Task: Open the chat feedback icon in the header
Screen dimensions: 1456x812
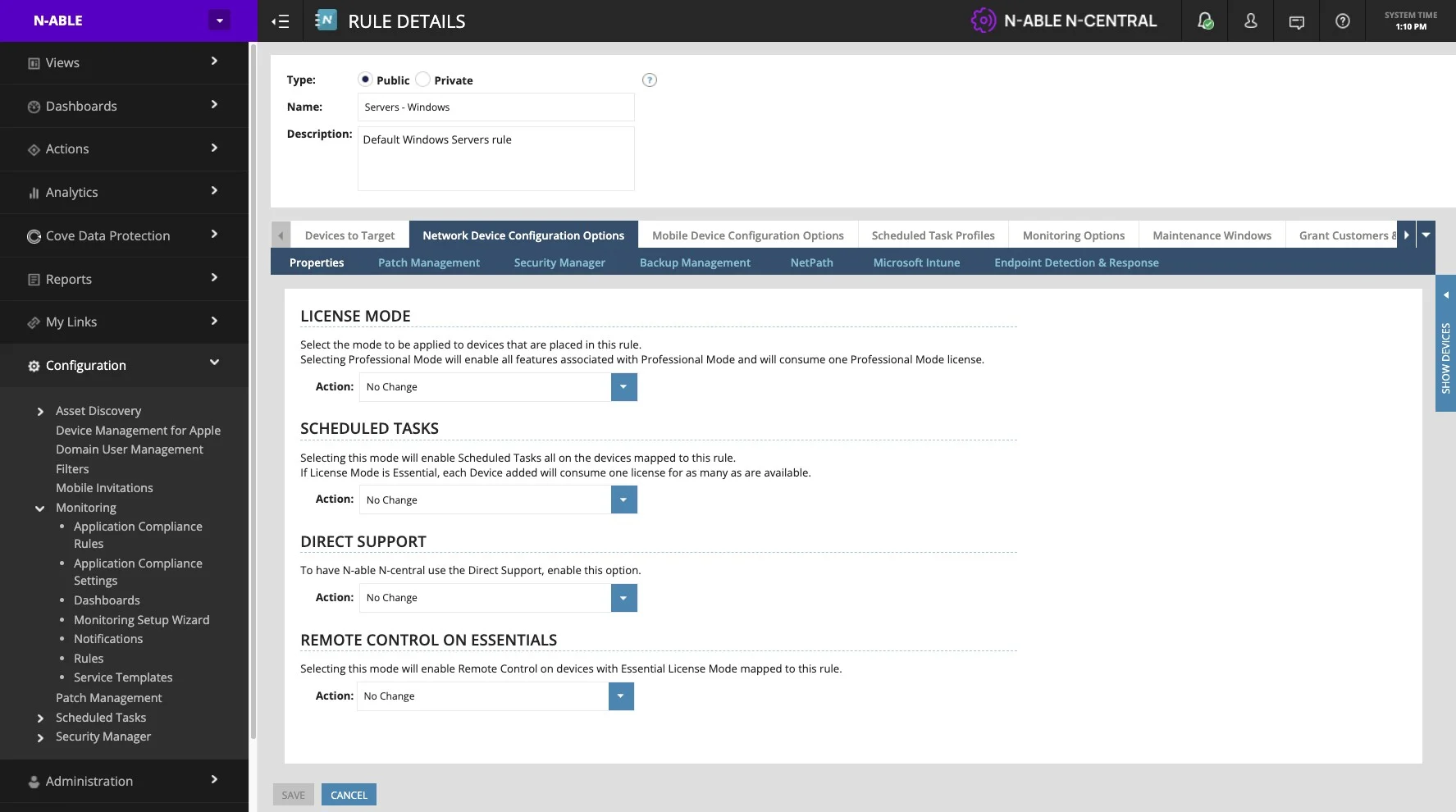Action: tap(1297, 22)
